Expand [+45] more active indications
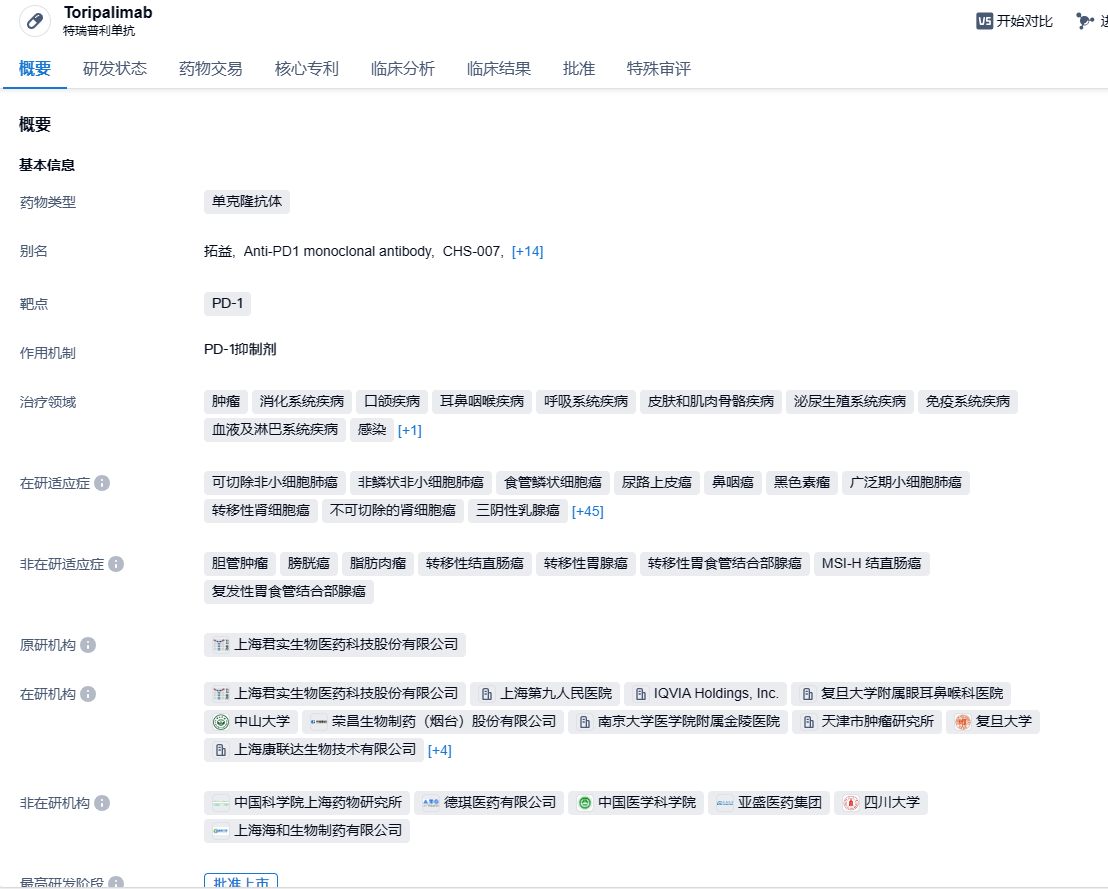Image resolution: width=1108 pixels, height=889 pixels. click(x=587, y=511)
